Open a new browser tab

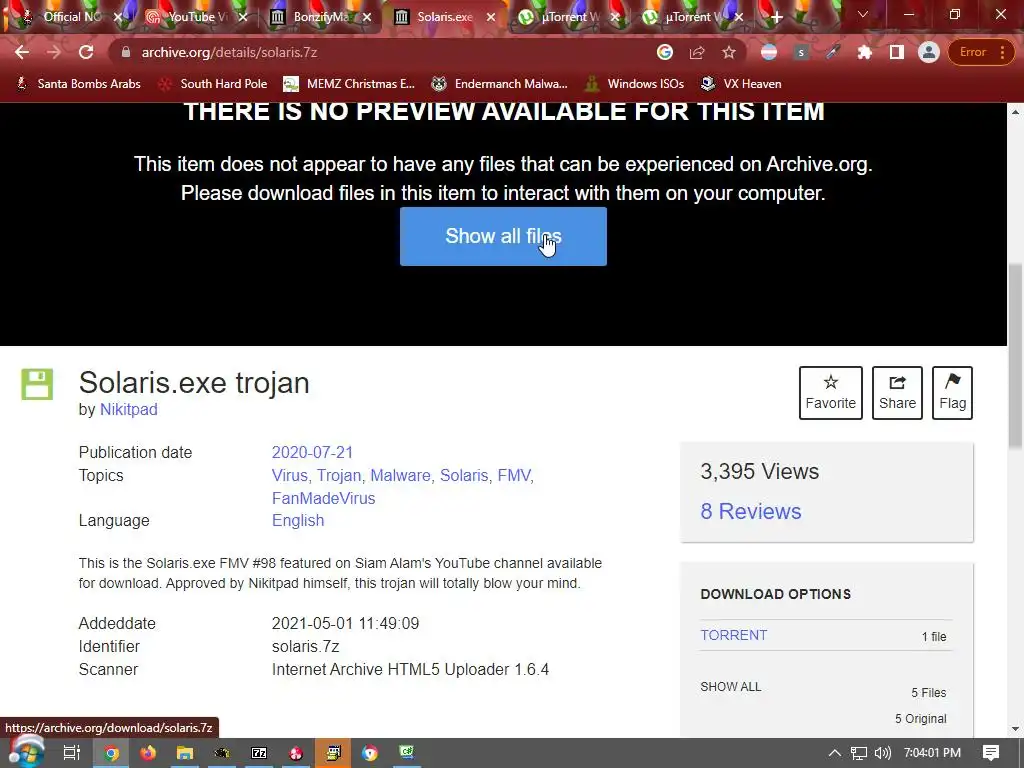(x=776, y=17)
